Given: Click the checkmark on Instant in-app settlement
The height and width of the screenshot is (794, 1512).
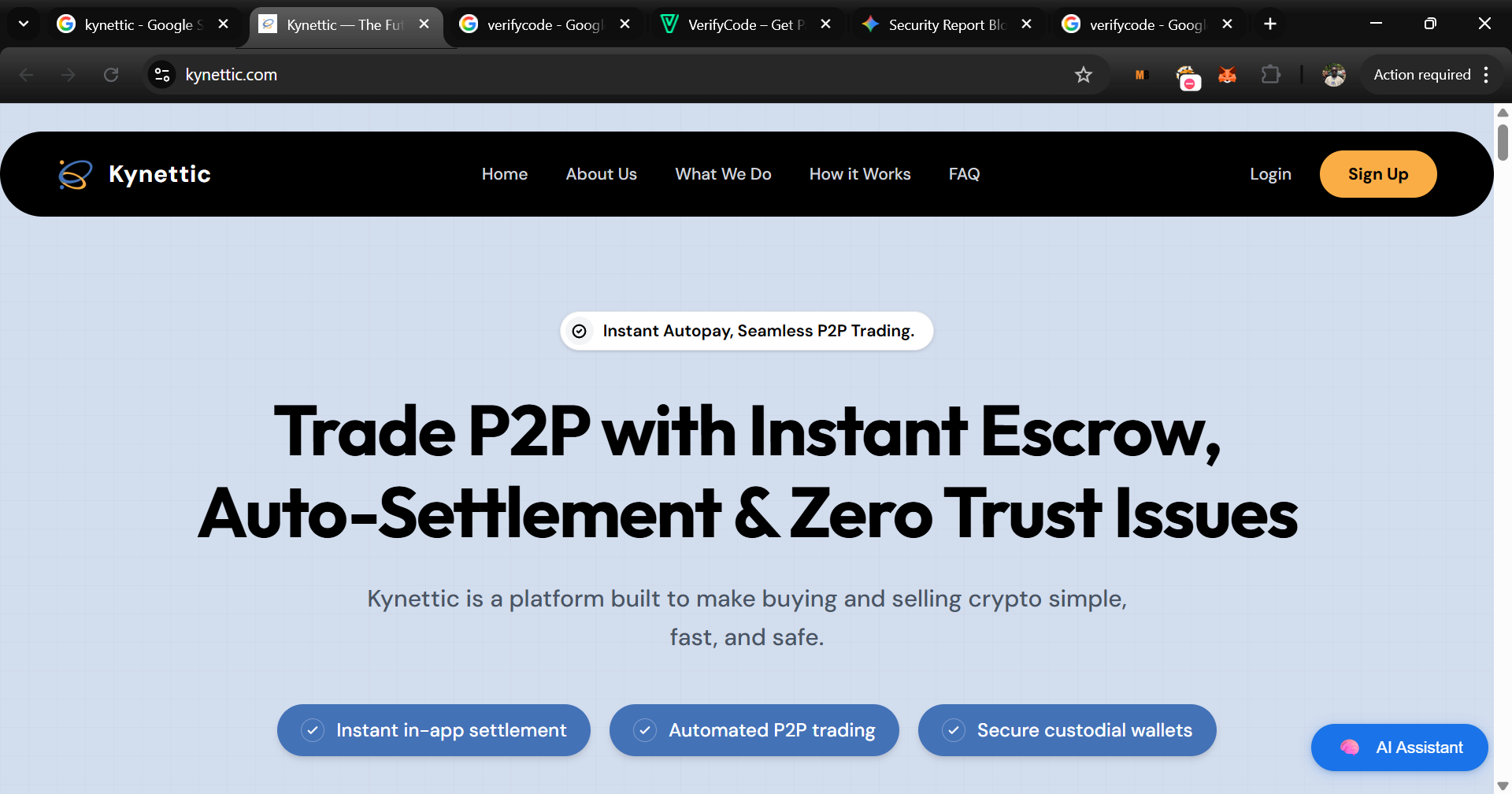Looking at the screenshot, I should pos(314,730).
